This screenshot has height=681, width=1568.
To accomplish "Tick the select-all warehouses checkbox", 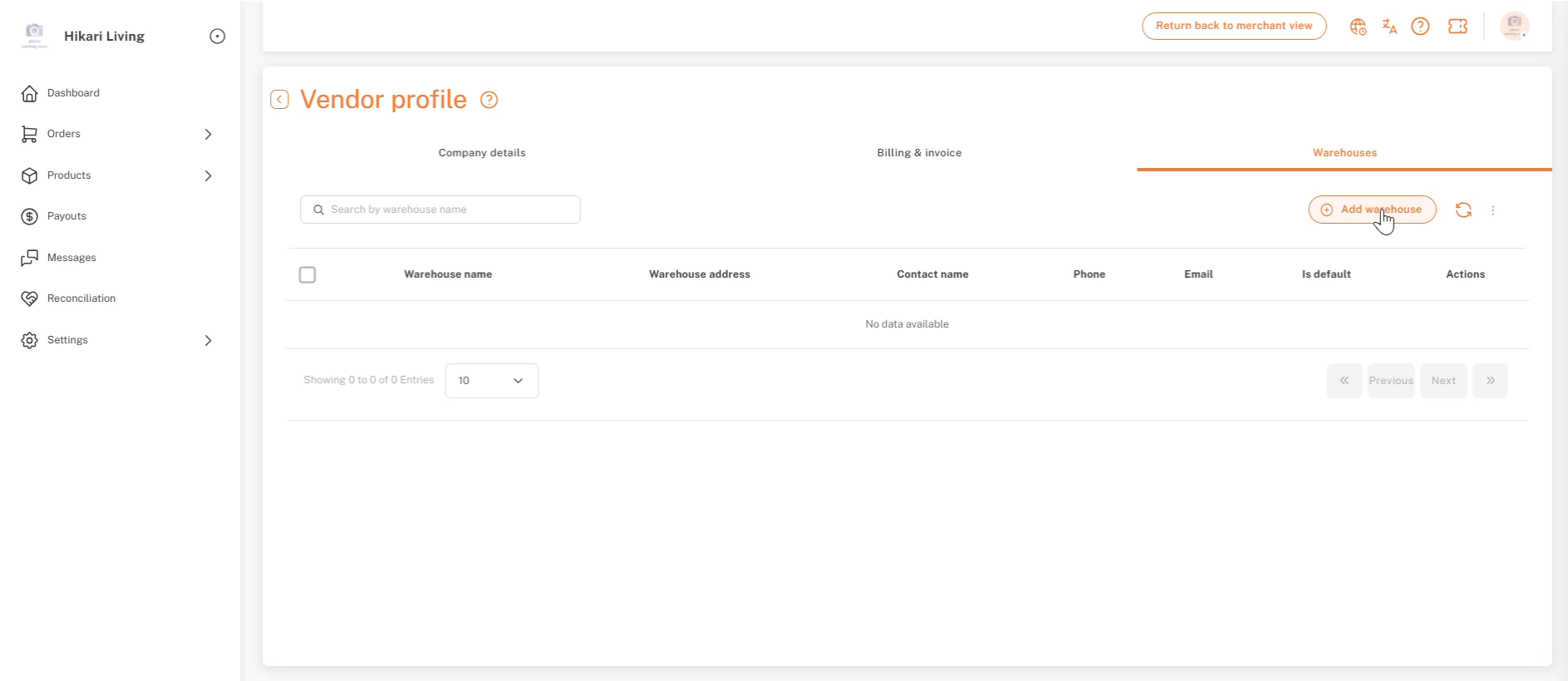I will [307, 274].
